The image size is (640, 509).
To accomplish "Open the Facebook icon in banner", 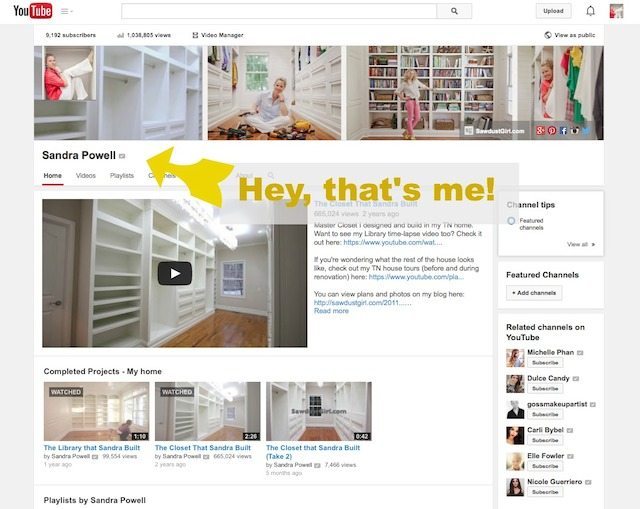I will (x=563, y=131).
